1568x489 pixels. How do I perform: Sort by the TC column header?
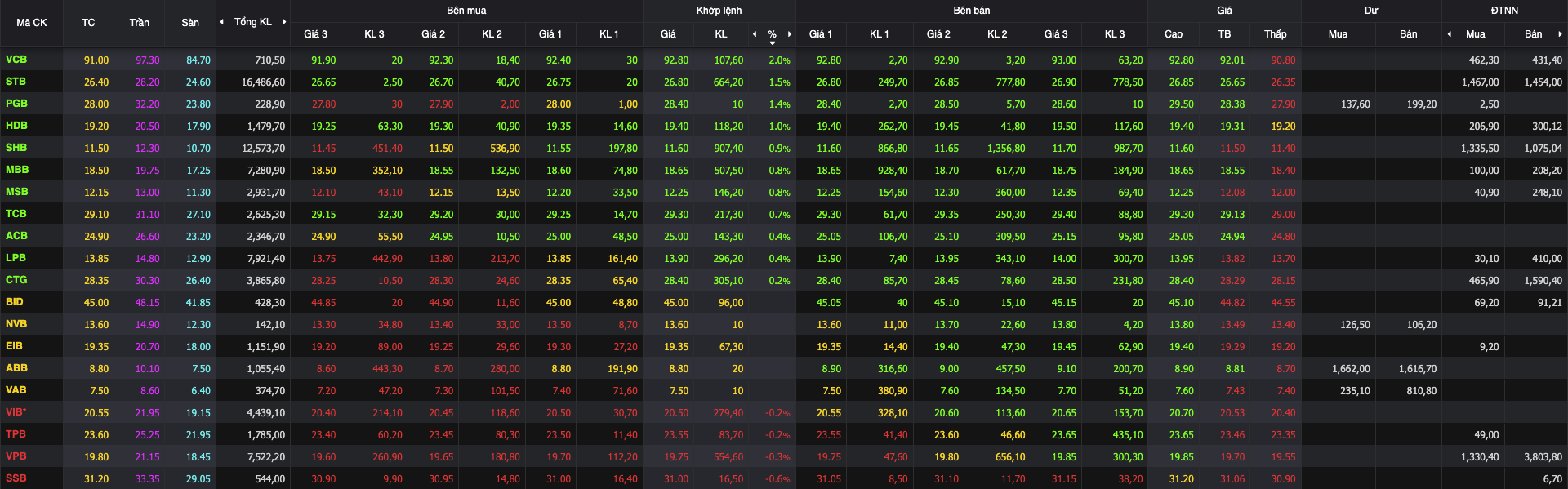[88, 23]
